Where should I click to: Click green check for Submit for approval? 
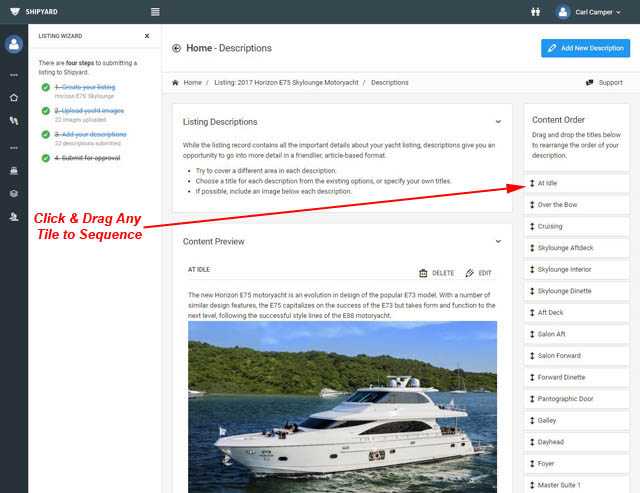click(x=46, y=157)
